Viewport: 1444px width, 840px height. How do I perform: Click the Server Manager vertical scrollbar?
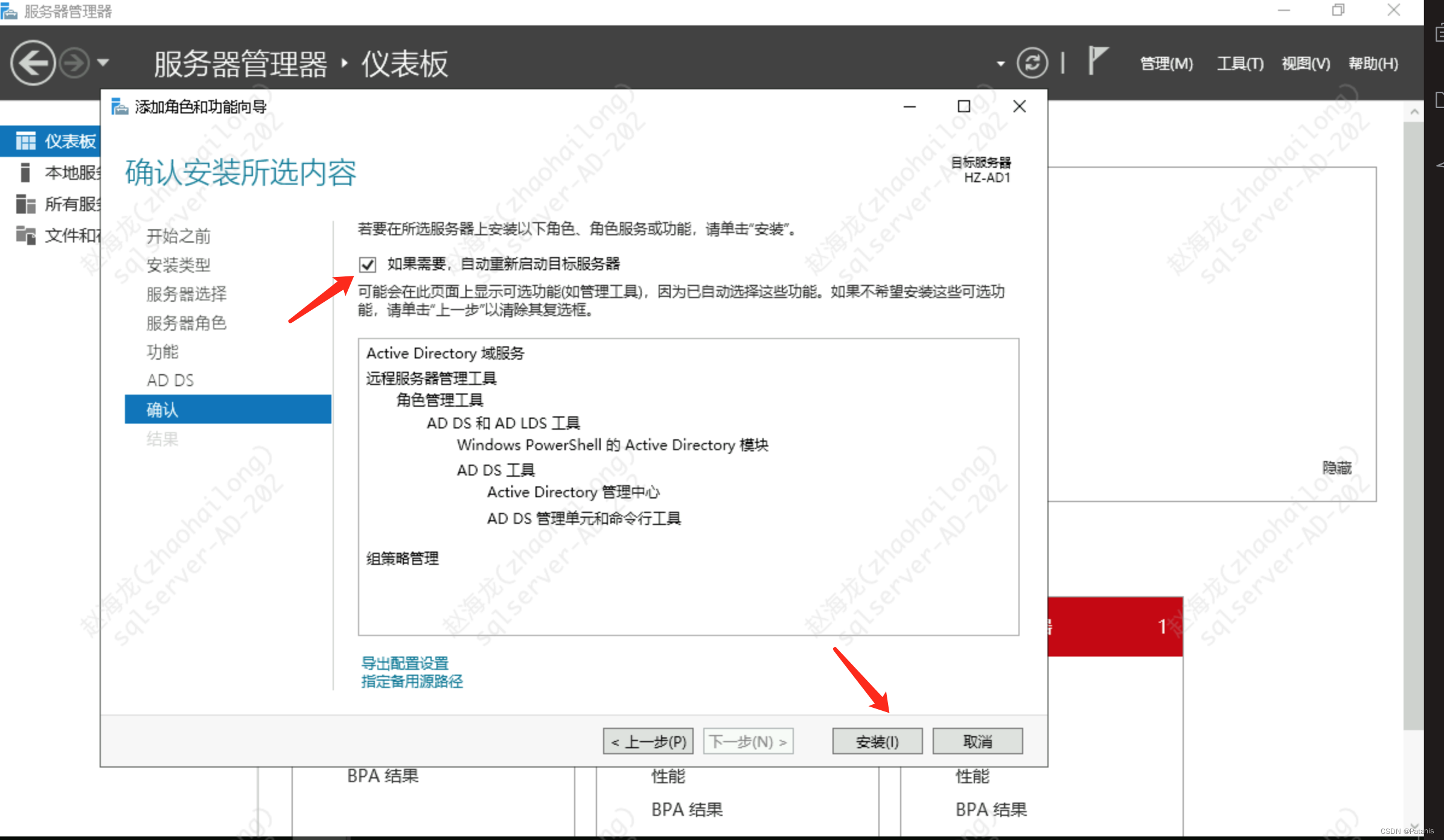[x=1414, y=425]
